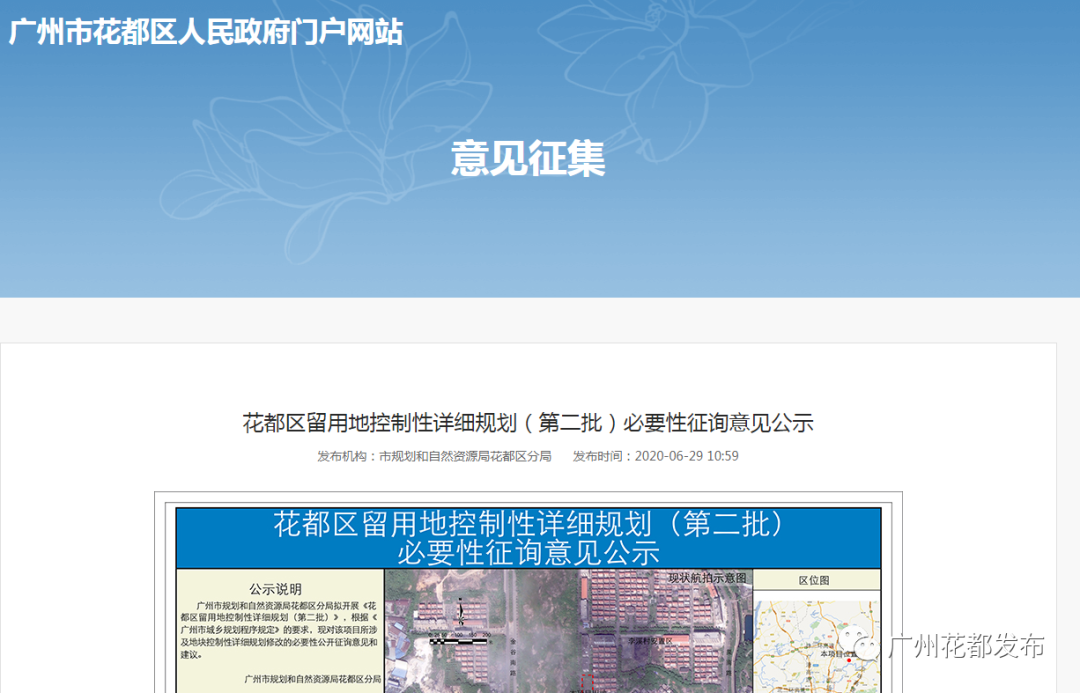Click the red project marker on location map
1080x693 pixels.
point(848,660)
